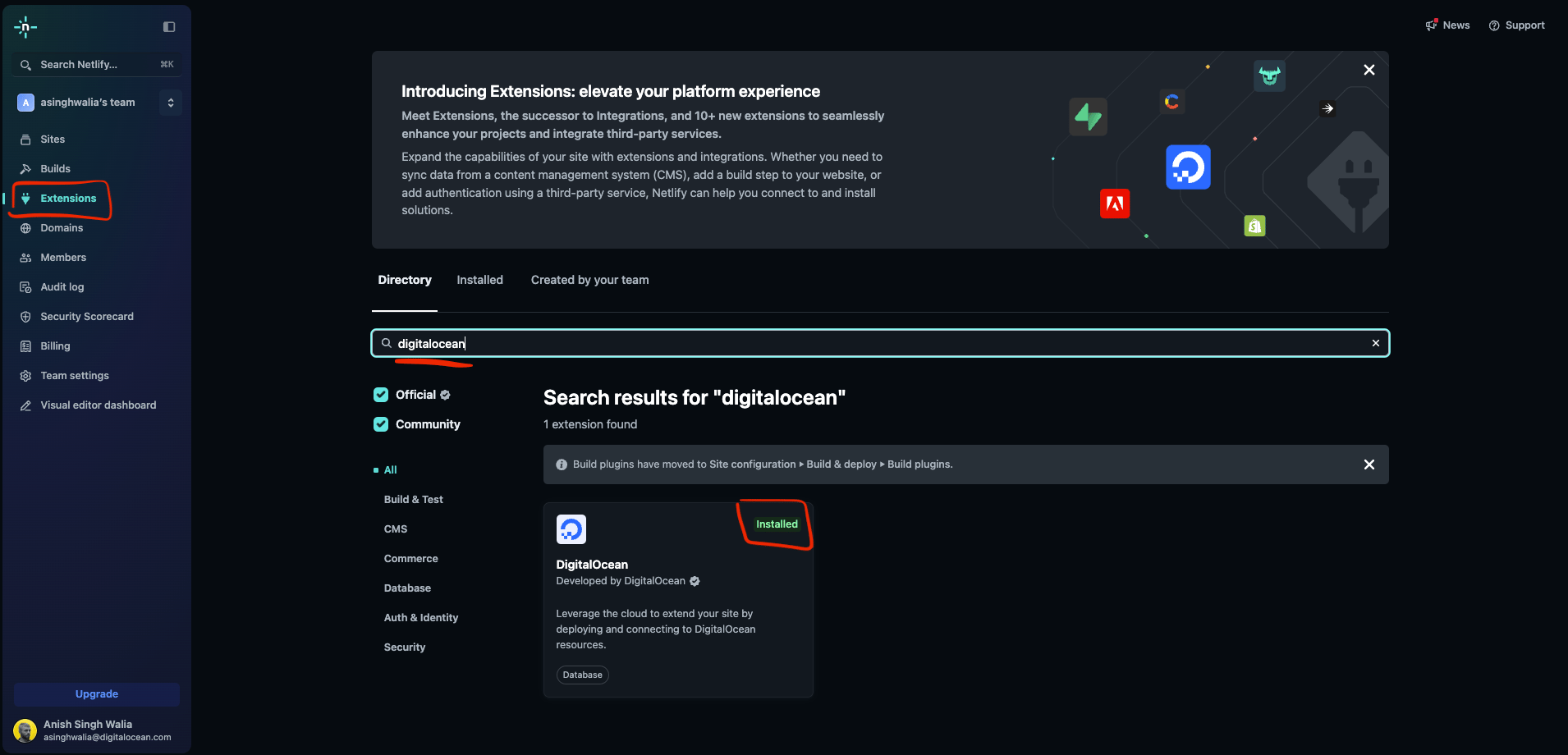The image size is (1568, 755).
Task: Uncheck the Official checkbox
Action: click(381, 395)
